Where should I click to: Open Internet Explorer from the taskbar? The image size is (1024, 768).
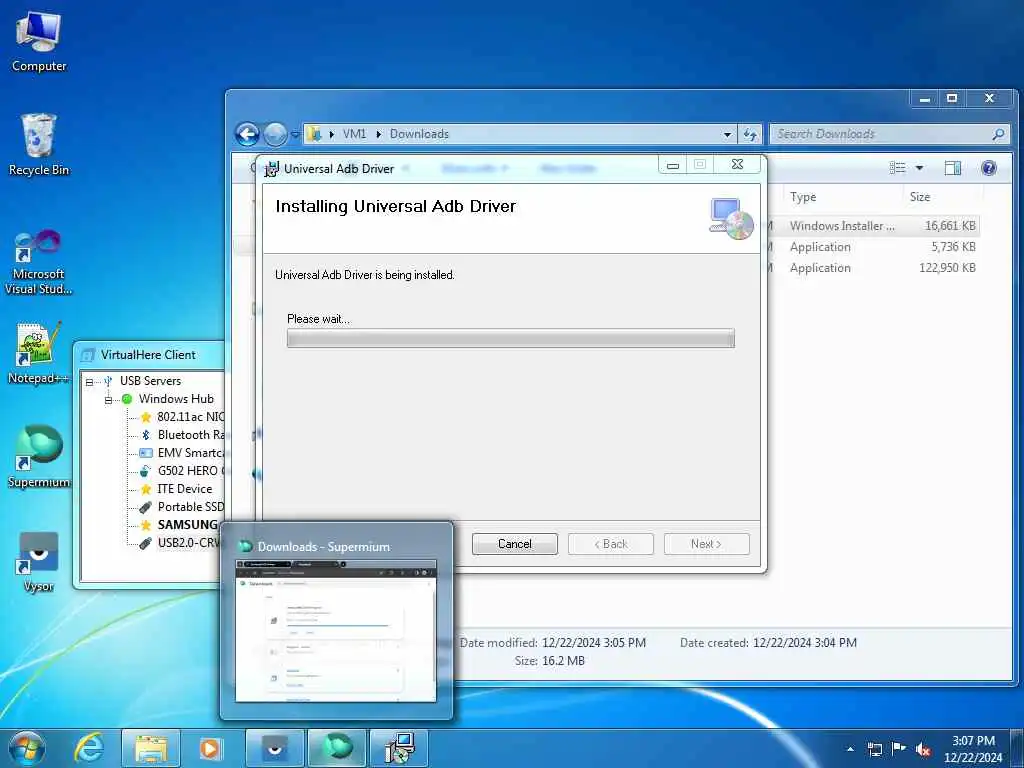click(x=89, y=748)
